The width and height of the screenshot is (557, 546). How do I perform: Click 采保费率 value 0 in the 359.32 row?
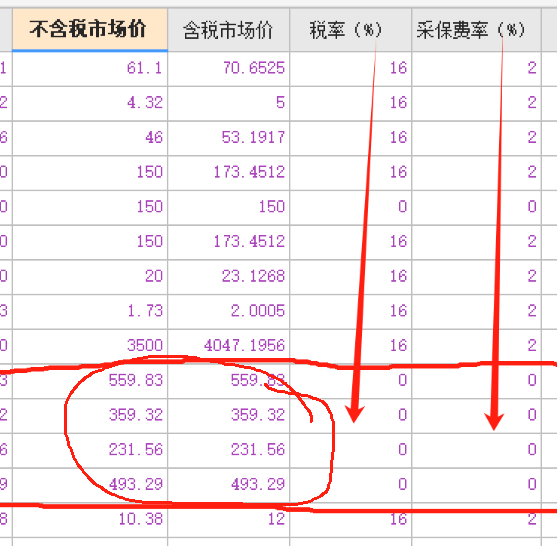(476, 415)
